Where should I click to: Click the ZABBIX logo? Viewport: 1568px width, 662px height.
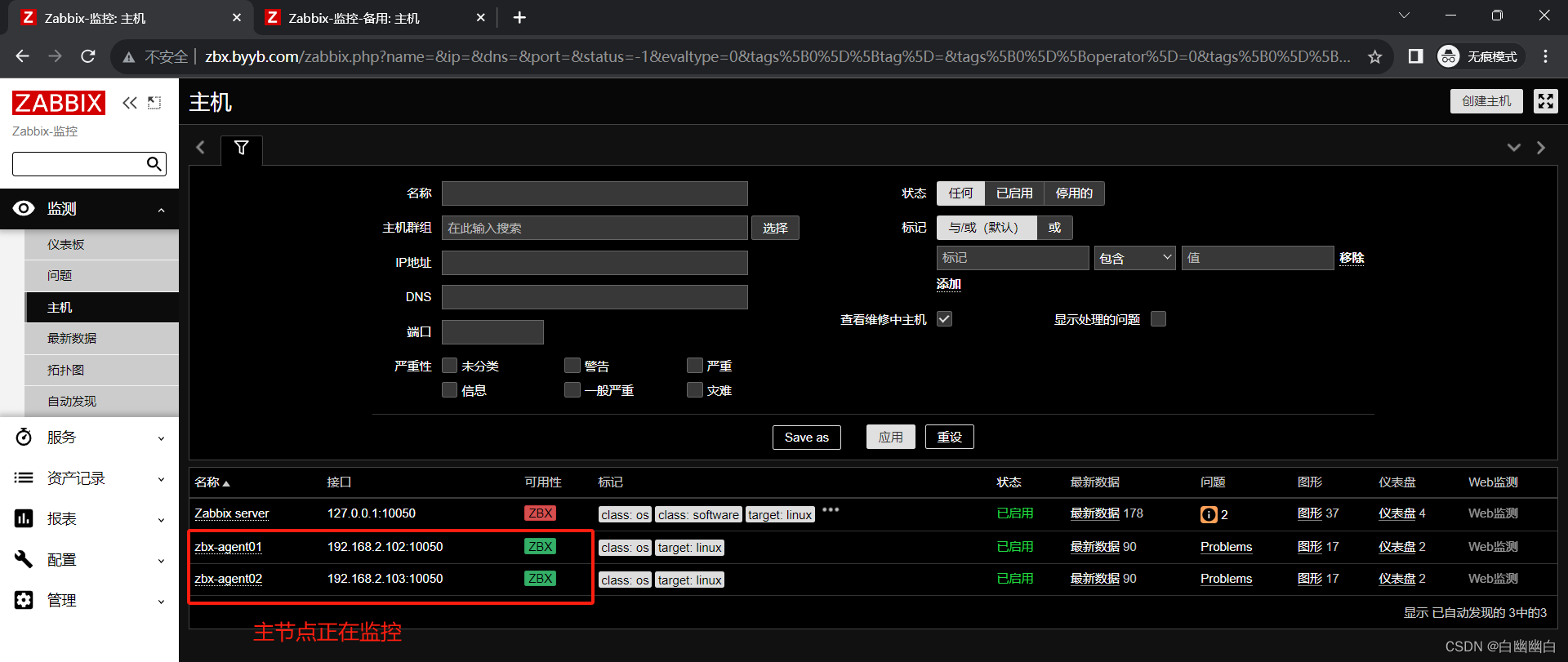pos(59,103)
